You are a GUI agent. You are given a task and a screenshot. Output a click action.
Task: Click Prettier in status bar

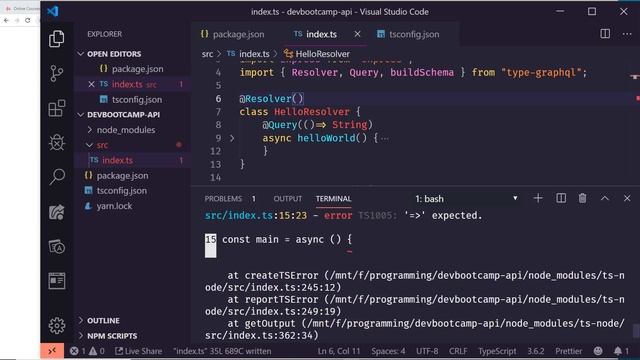point(568,351)
